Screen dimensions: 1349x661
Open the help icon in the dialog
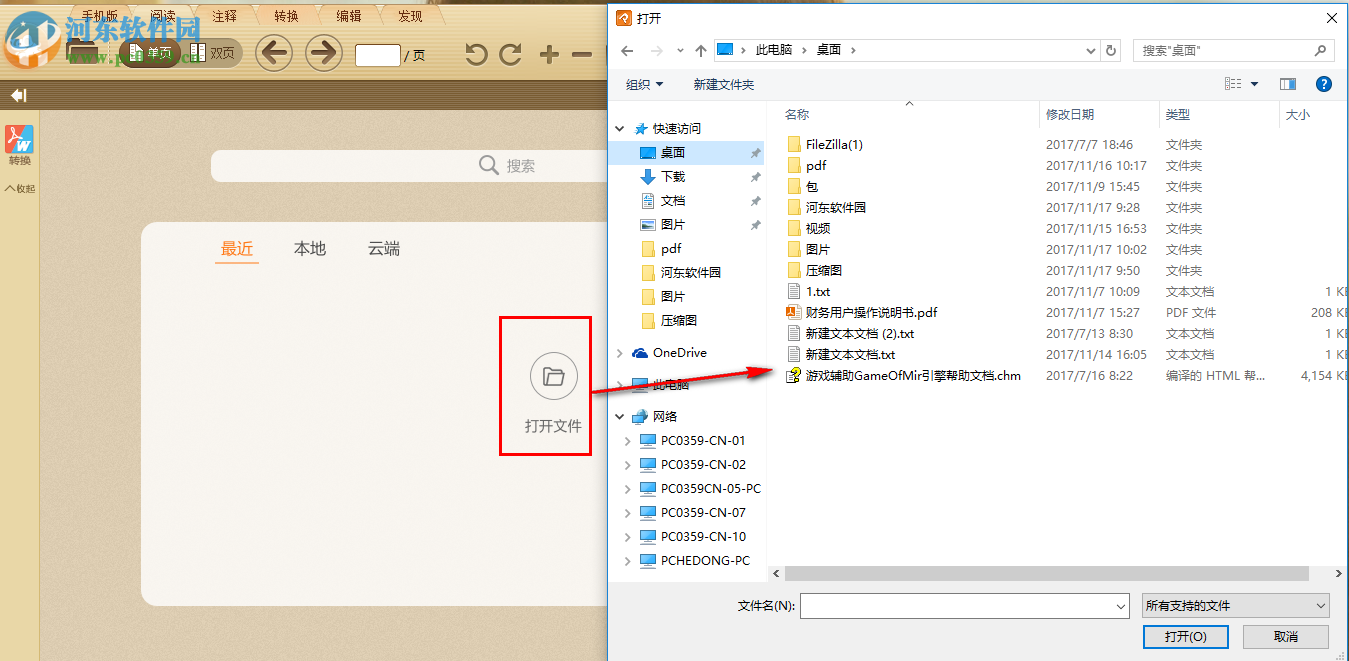click(x=1324, y=84)
